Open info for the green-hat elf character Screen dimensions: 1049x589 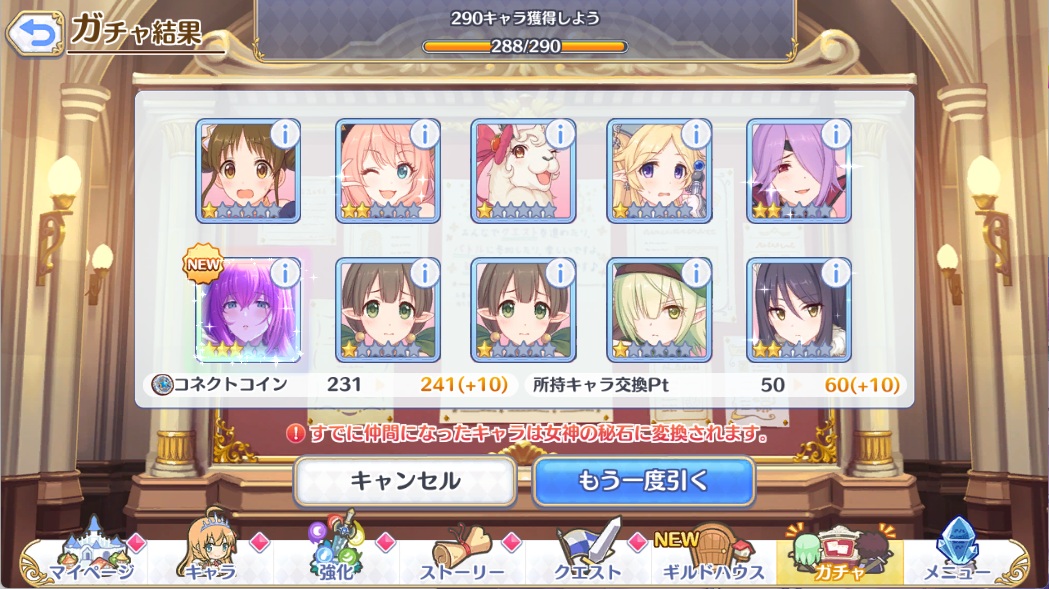tap(696, 273)
